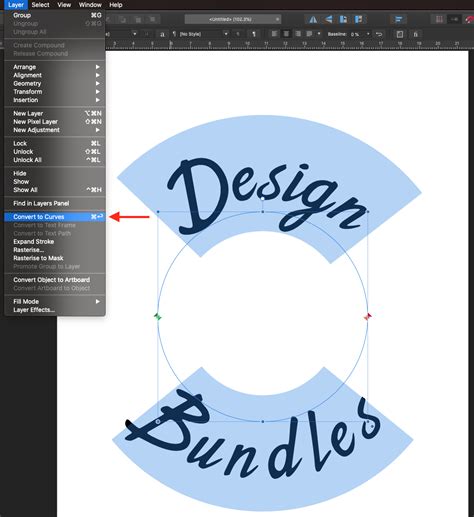Choose Show All menu entry
Viewport: 474px width, 517px height.
tap(55, 190)
